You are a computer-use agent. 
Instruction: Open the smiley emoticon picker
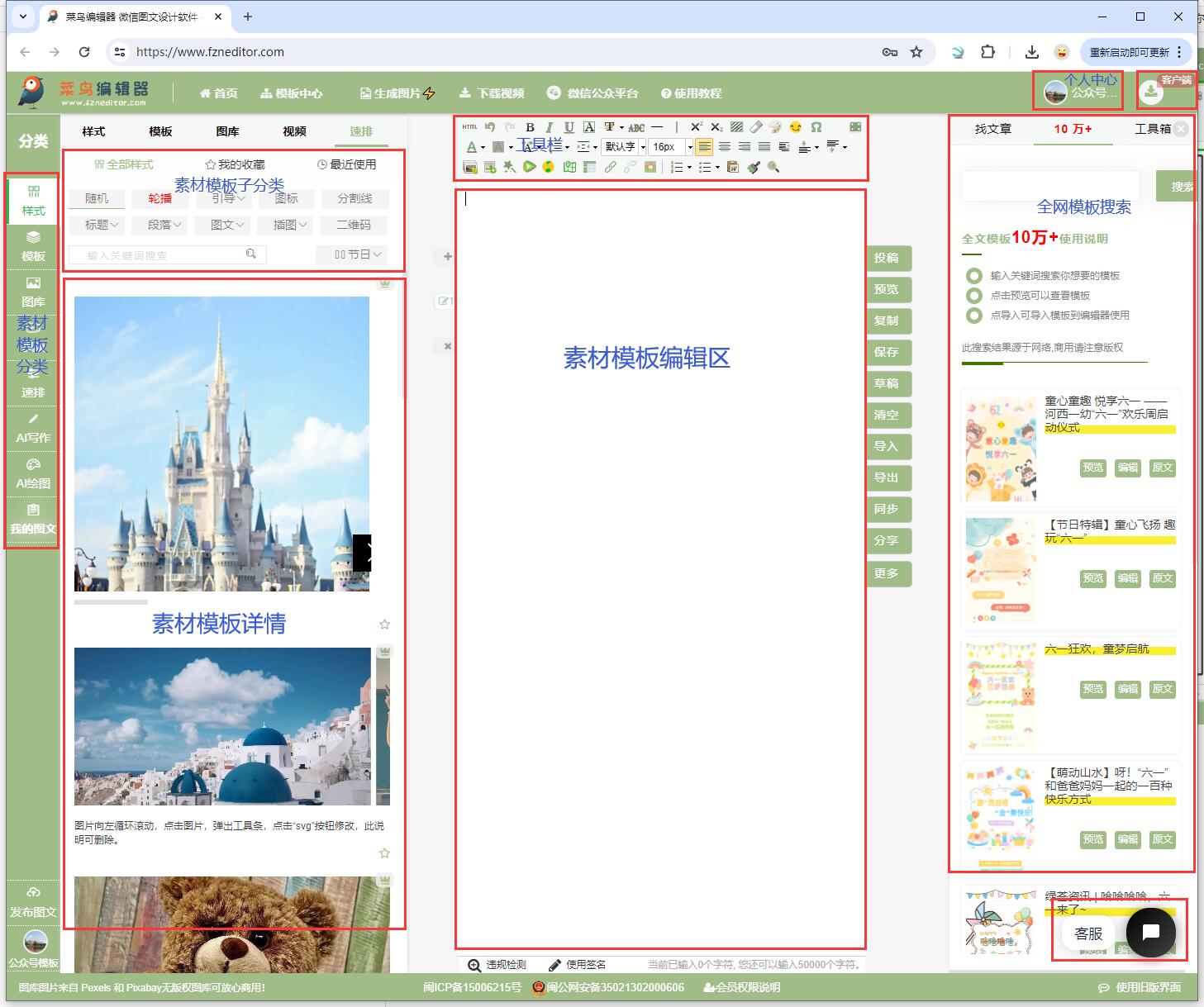coord(796,127)
